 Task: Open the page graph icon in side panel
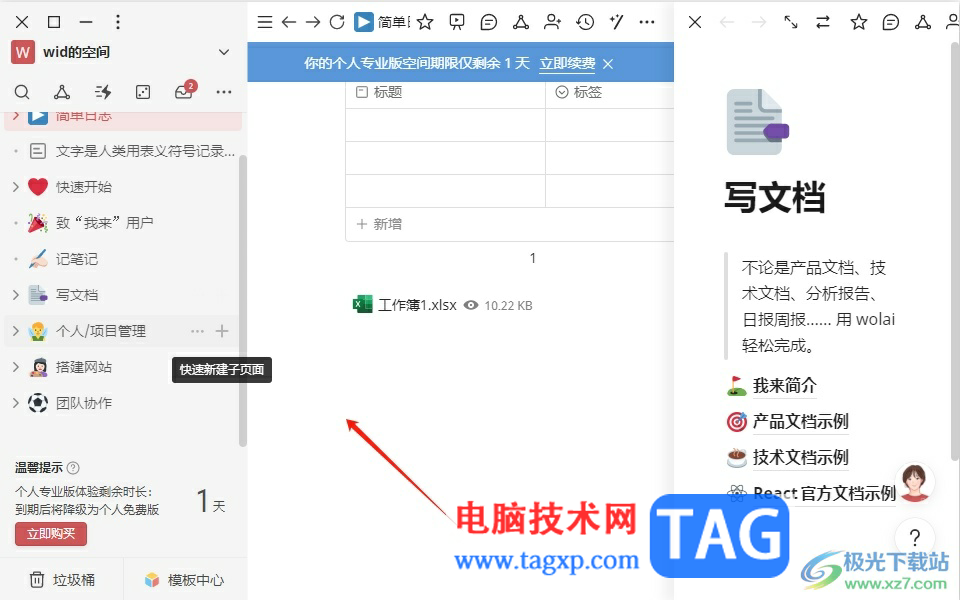923,23
